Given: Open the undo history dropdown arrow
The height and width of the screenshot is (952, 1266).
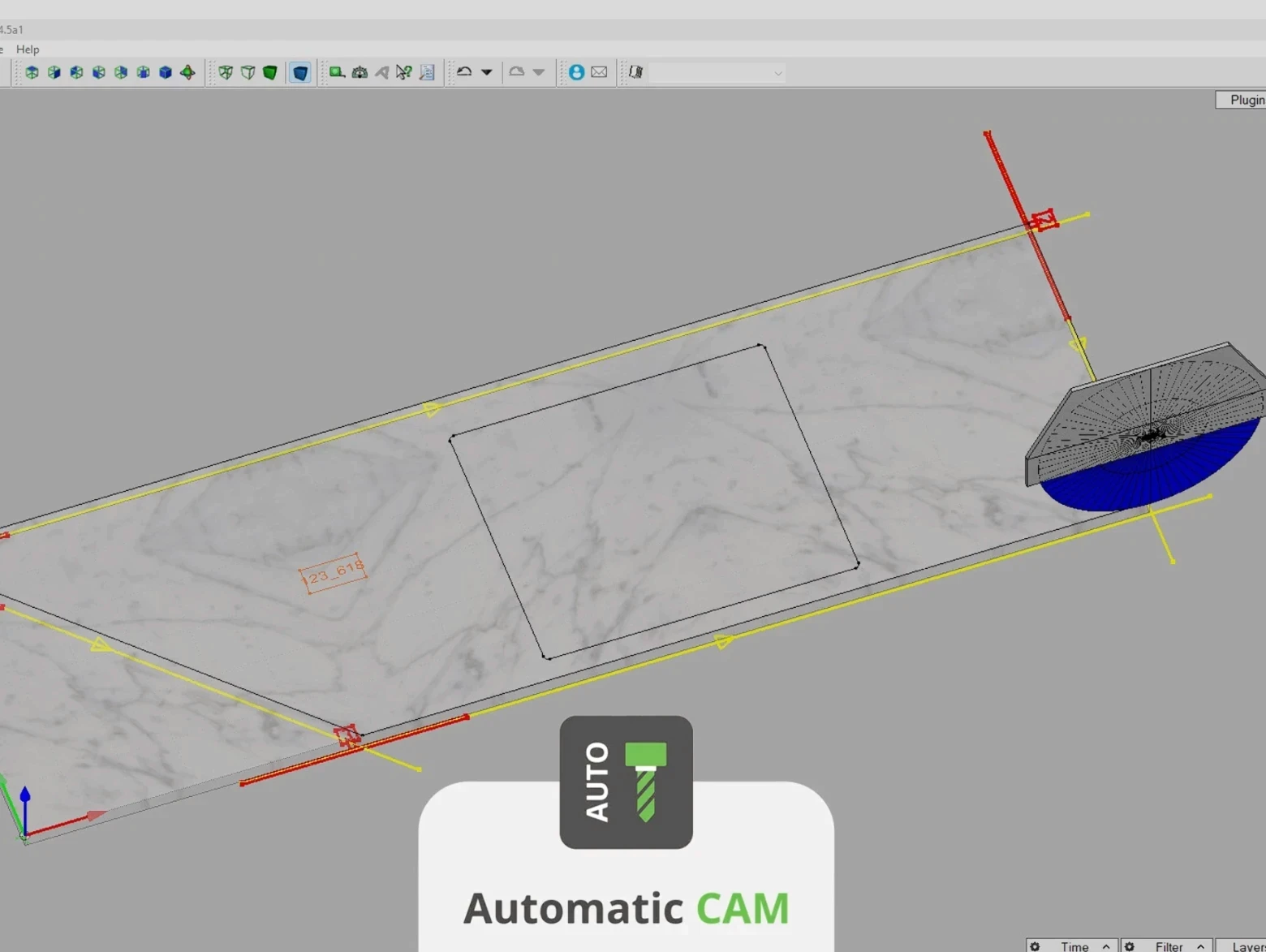Looking at the screenshot, I should (x=487, y=72).
